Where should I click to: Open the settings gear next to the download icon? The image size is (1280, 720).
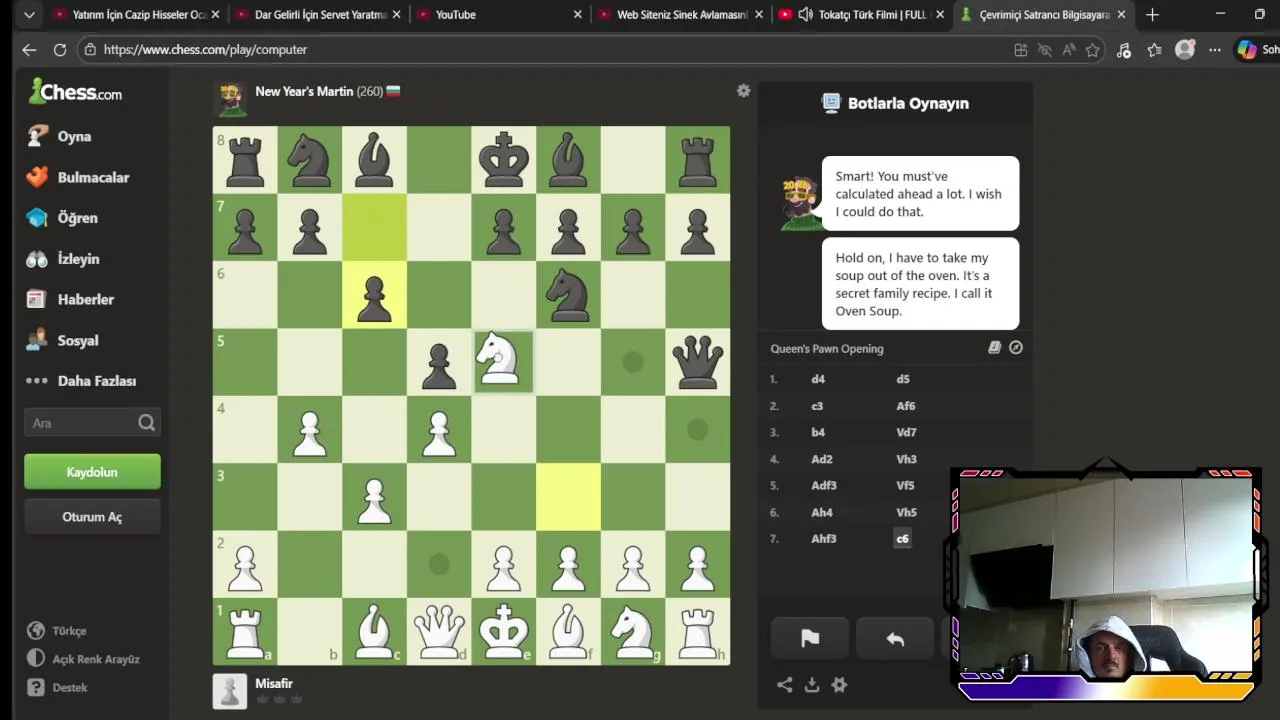[x=839, y=685]
